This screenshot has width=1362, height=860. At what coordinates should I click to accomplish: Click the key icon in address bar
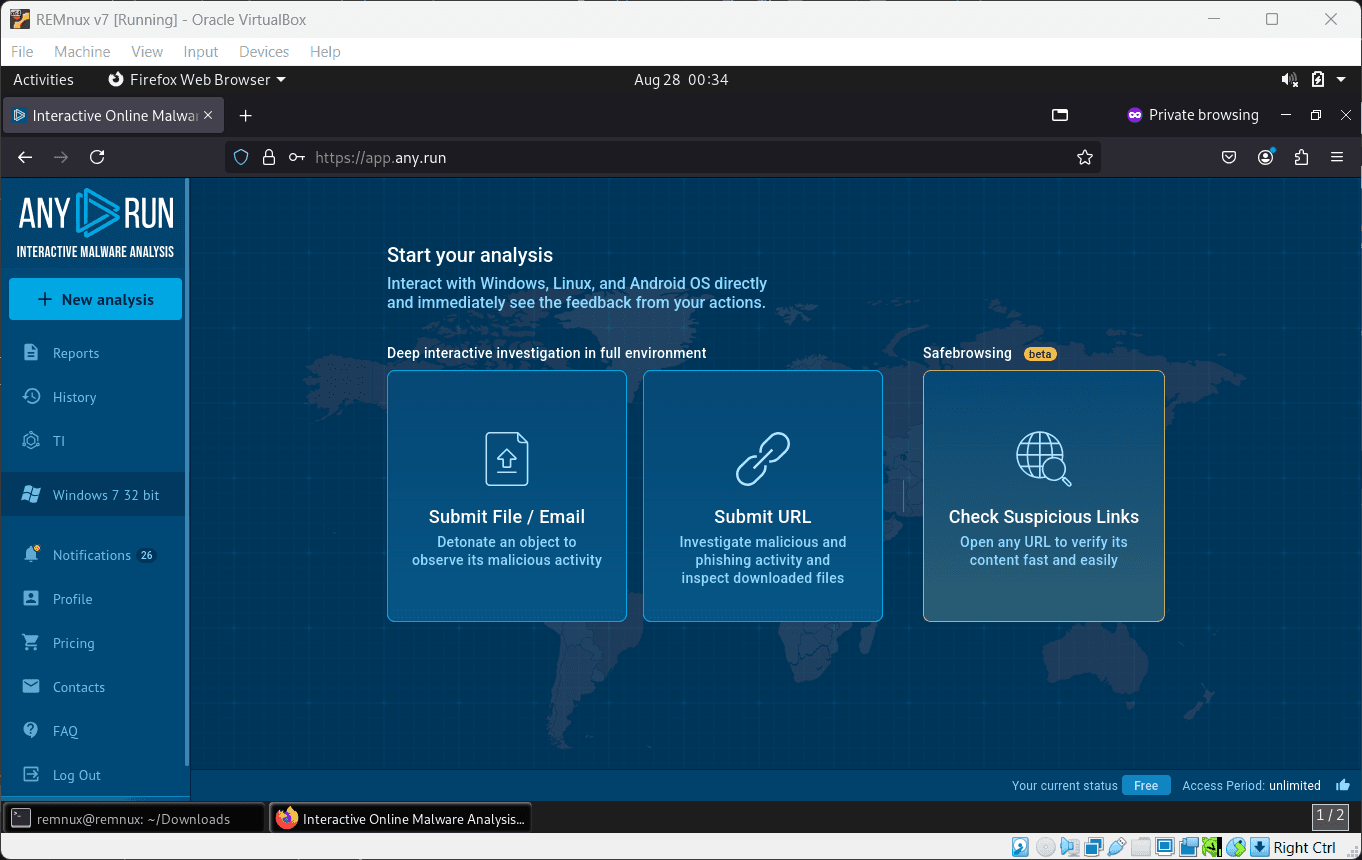(x=296, y=157)
